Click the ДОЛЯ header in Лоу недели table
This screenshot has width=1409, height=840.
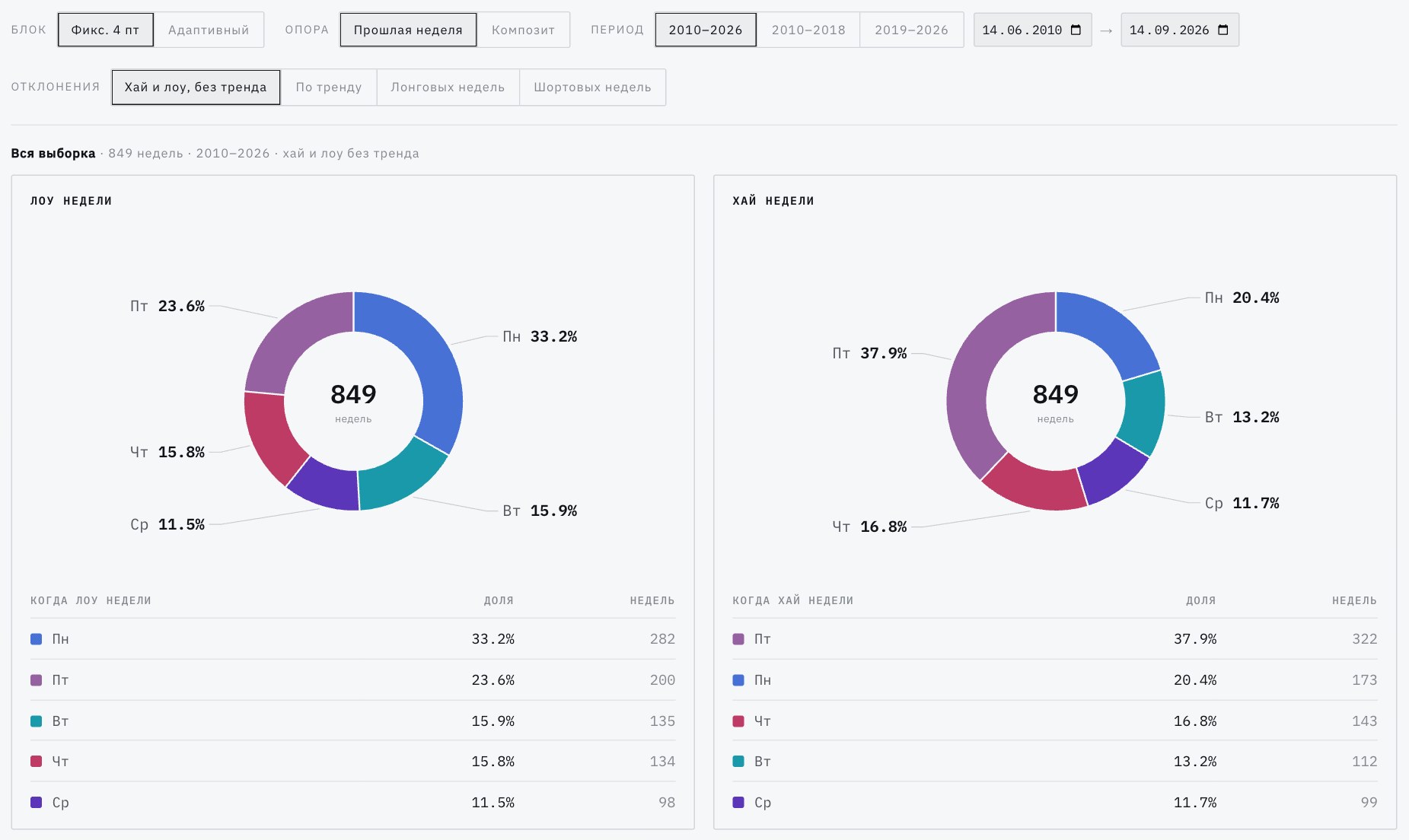[x=499, y=600]
